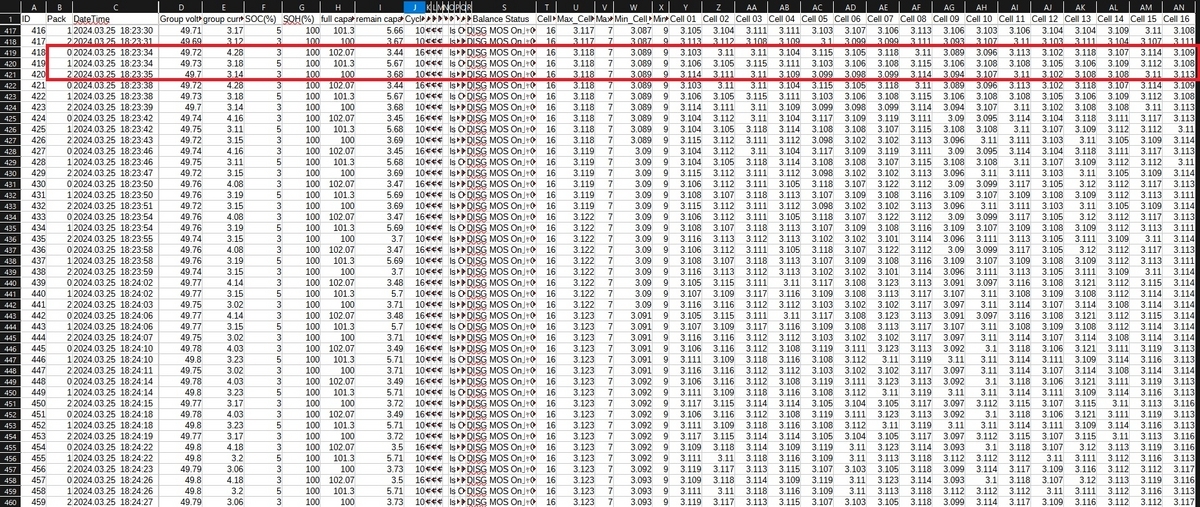Screen dimensions: 1200x507
Task: Click the 'Pack' header cell
Action: (59, 19)
